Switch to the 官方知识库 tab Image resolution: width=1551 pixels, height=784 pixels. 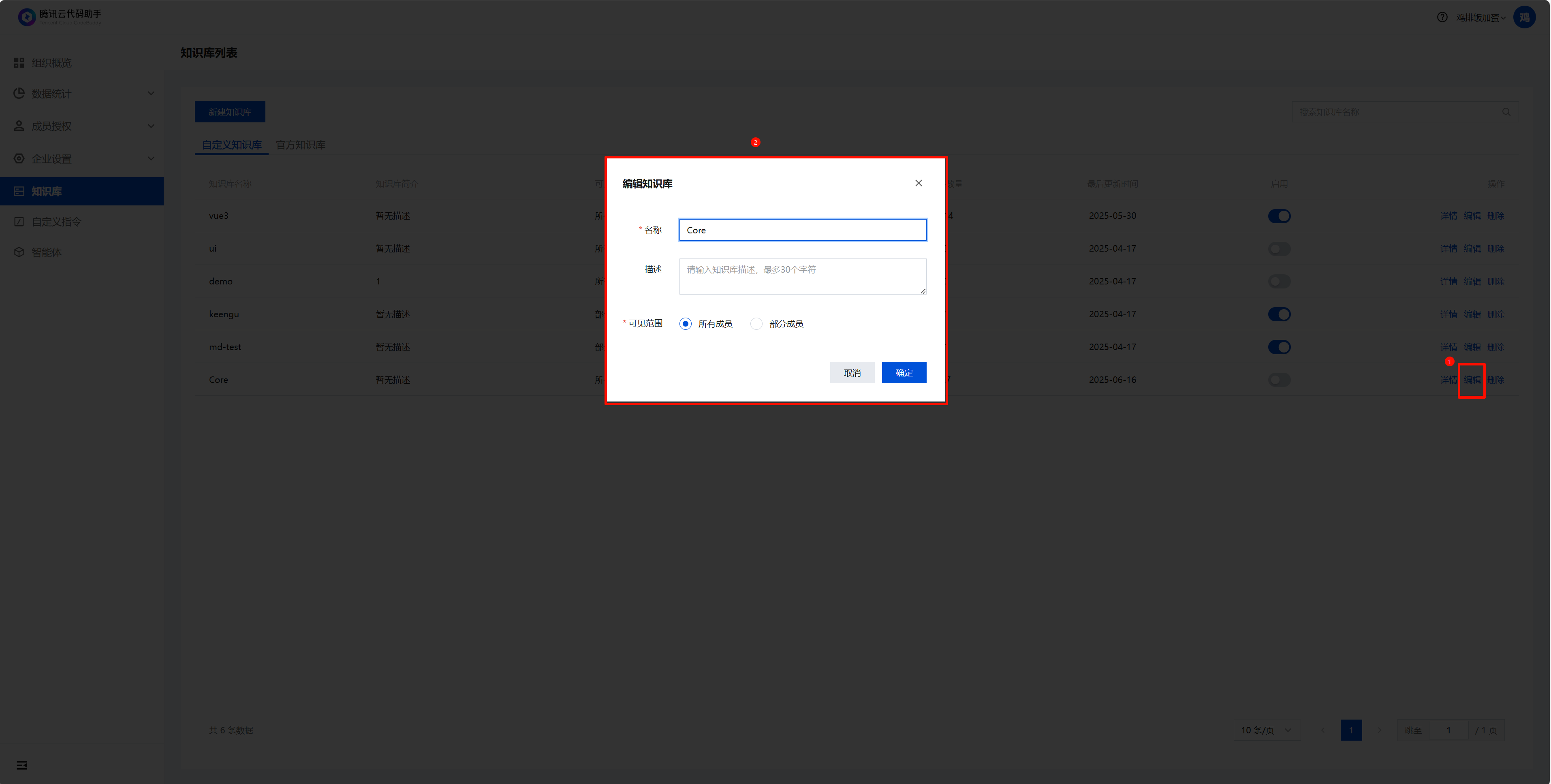tap(301, 145)
